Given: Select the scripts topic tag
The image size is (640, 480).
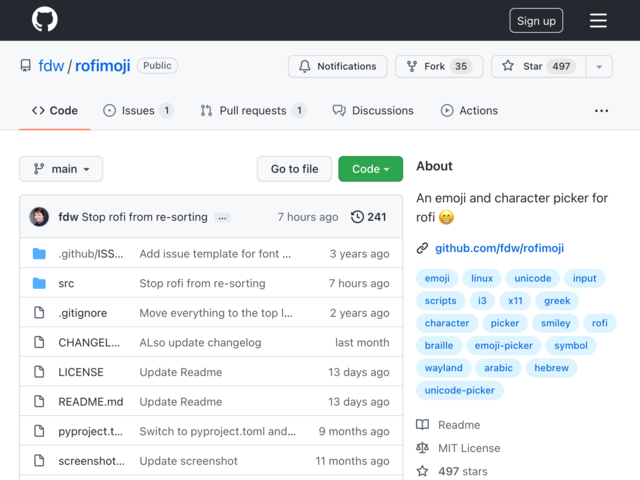Looking at the screenshot, I should pyautogui.click(x=440, y=301).
